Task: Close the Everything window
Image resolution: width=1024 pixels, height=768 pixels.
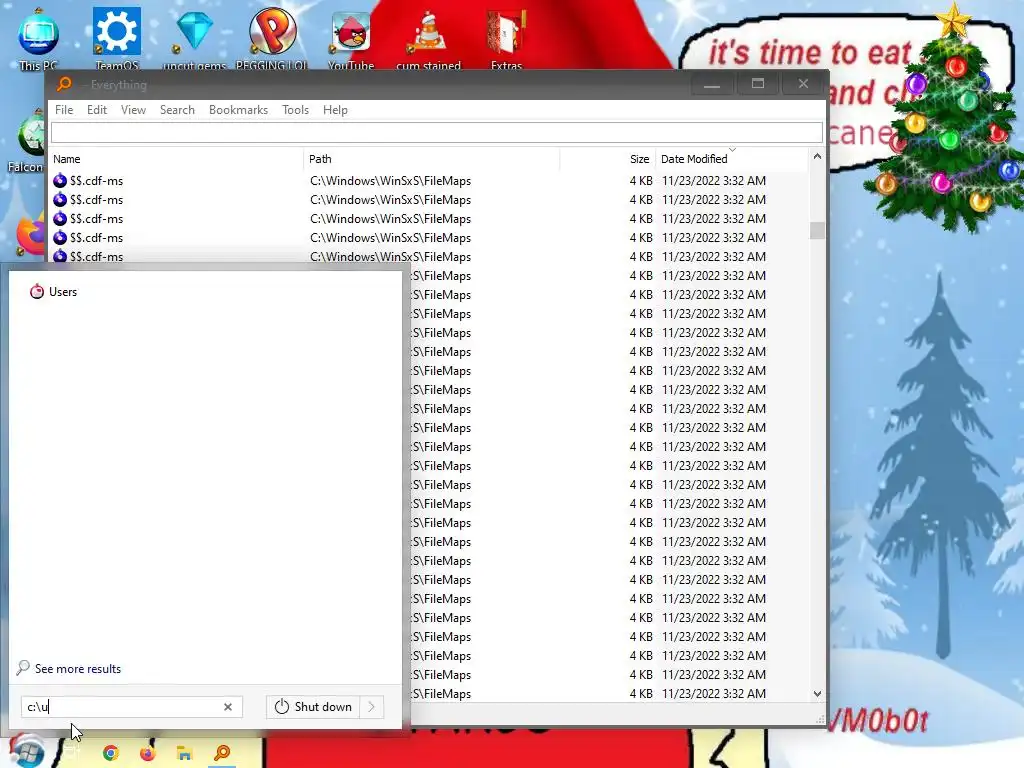Action: pos(803,84)
